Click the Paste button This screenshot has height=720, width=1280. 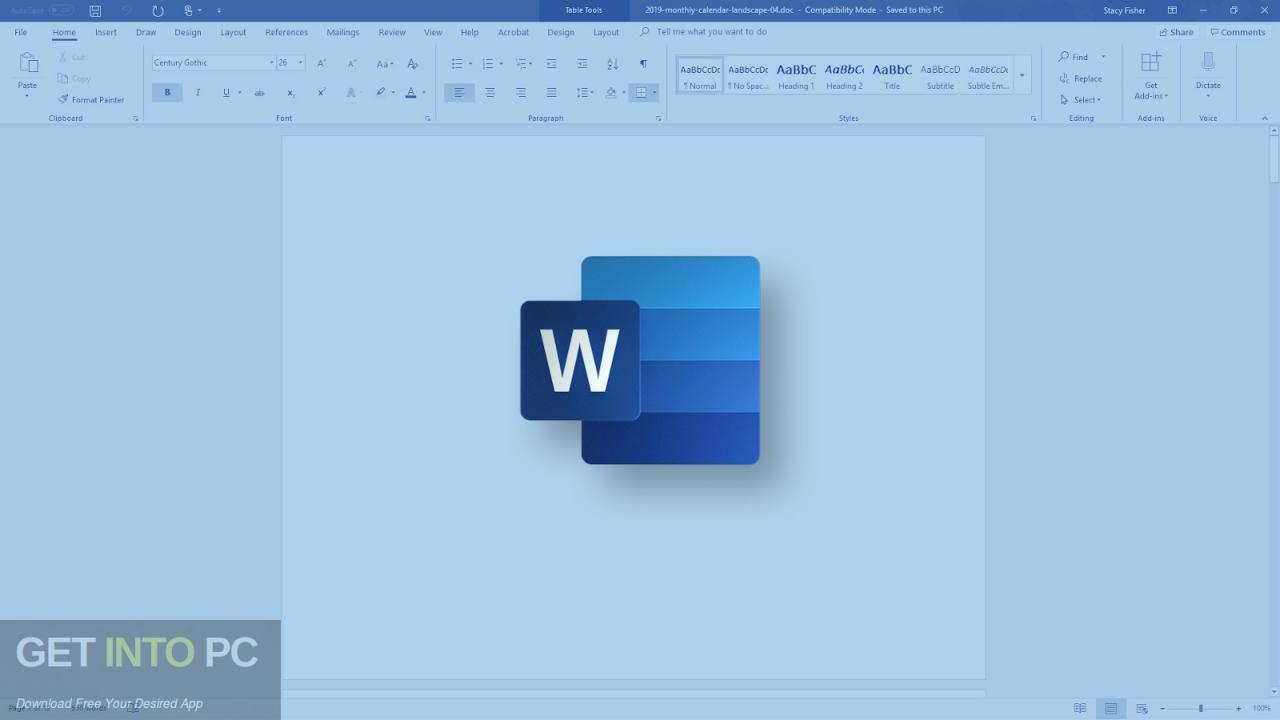coord(27,73)
